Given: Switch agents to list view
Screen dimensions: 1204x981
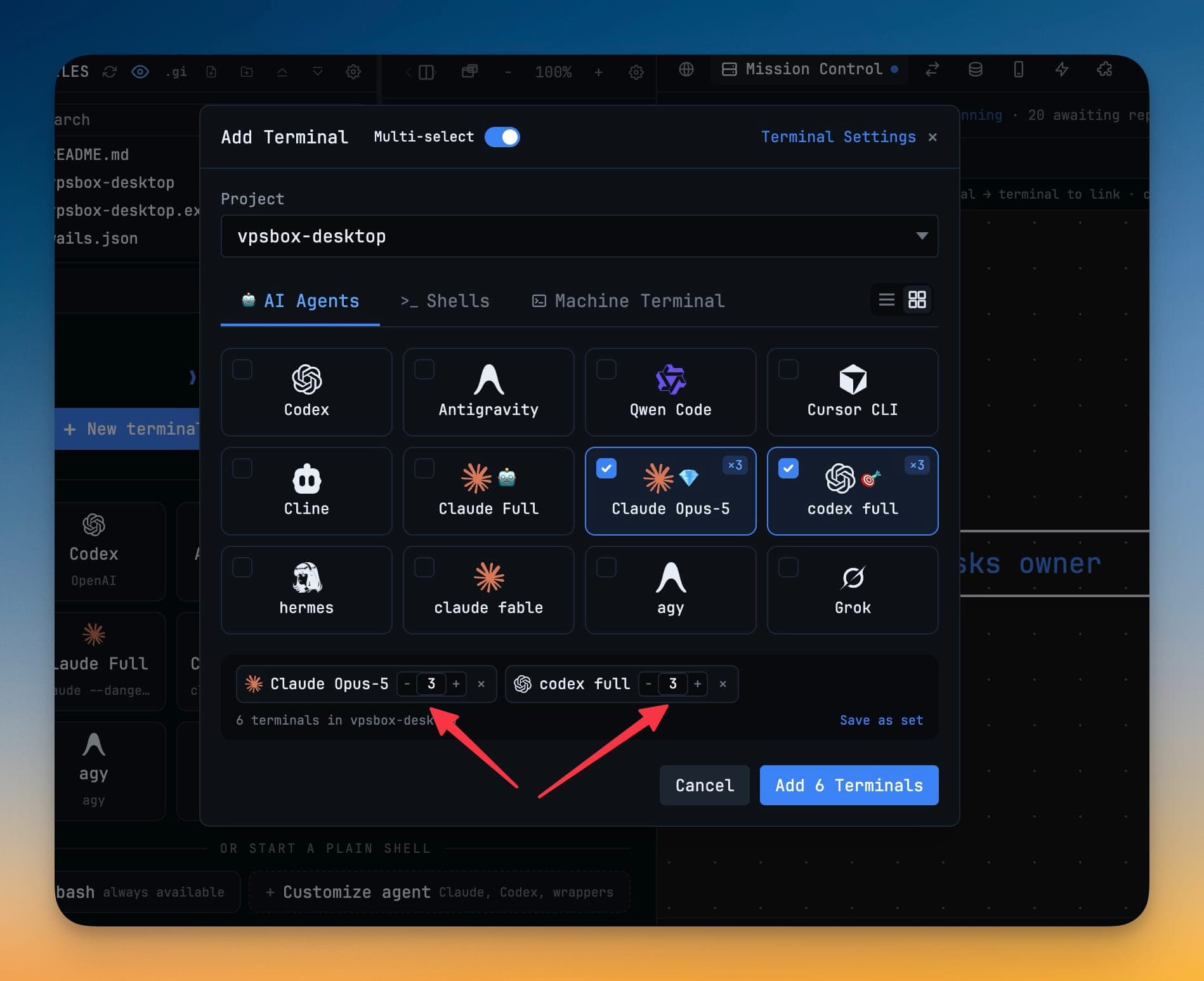Looking at the screenshot, I should [886, 300].
